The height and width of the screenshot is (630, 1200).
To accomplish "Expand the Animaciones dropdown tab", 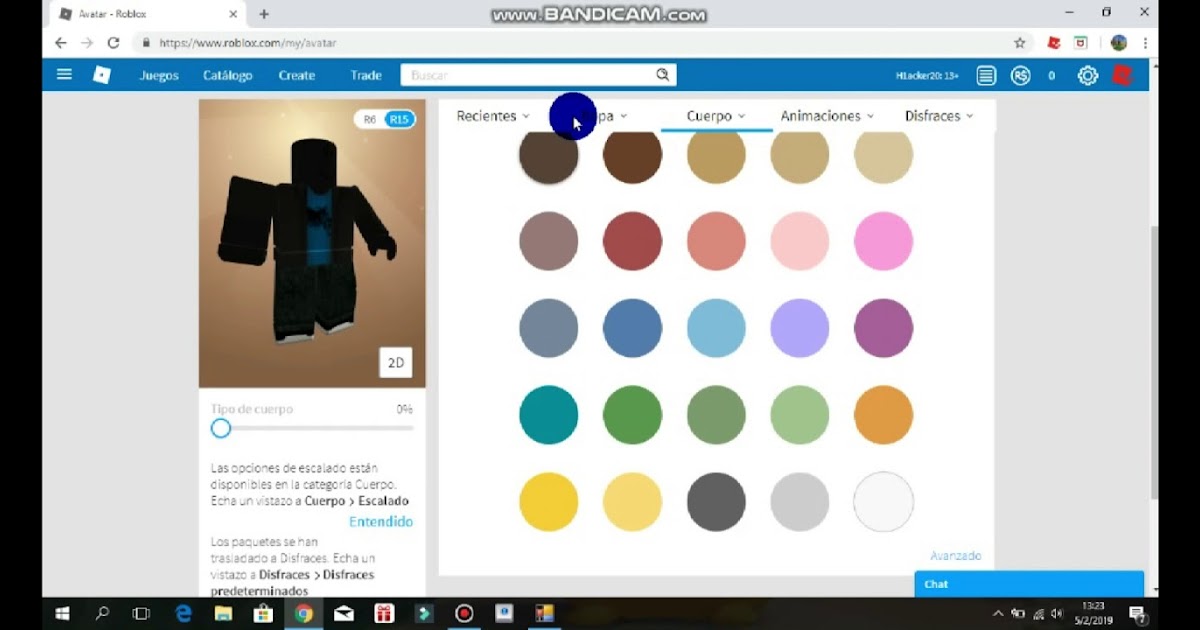I will click(827, 116).
